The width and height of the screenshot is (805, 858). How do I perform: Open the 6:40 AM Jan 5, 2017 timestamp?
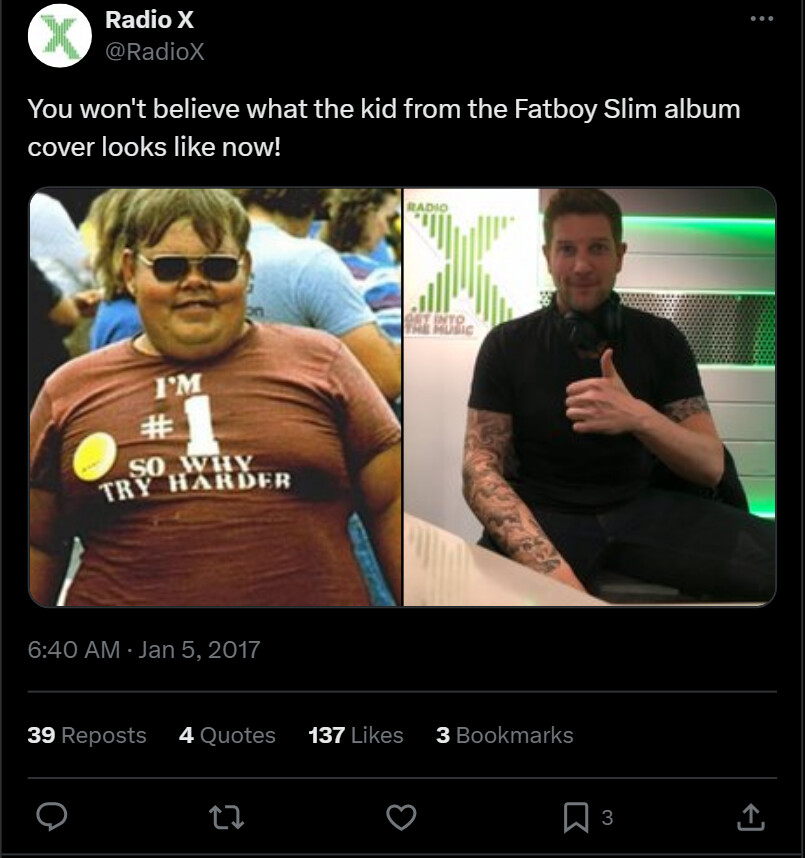(x=144, y=649)
